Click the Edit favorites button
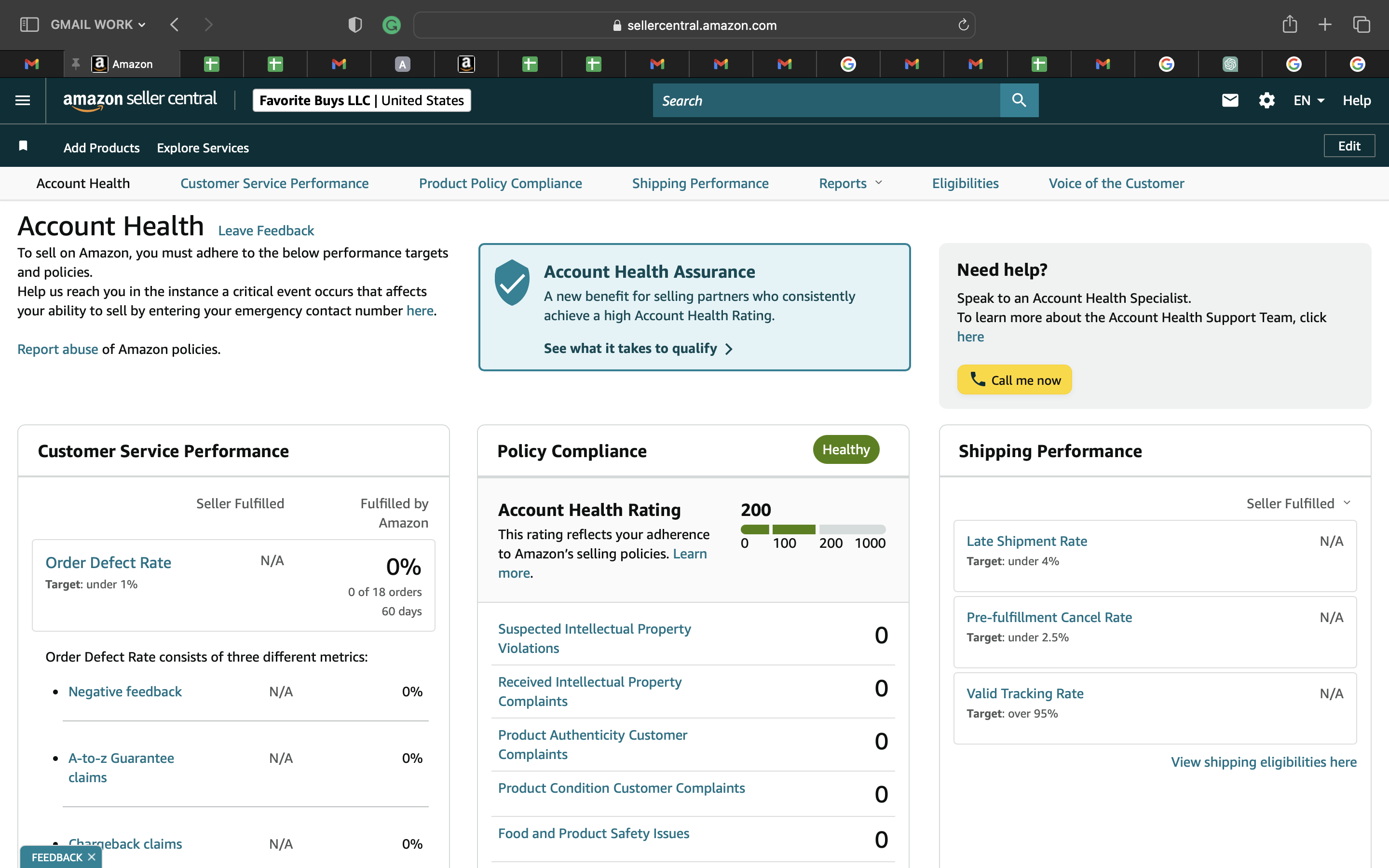Screen dimensions: 1389x868 (1349, 146)
